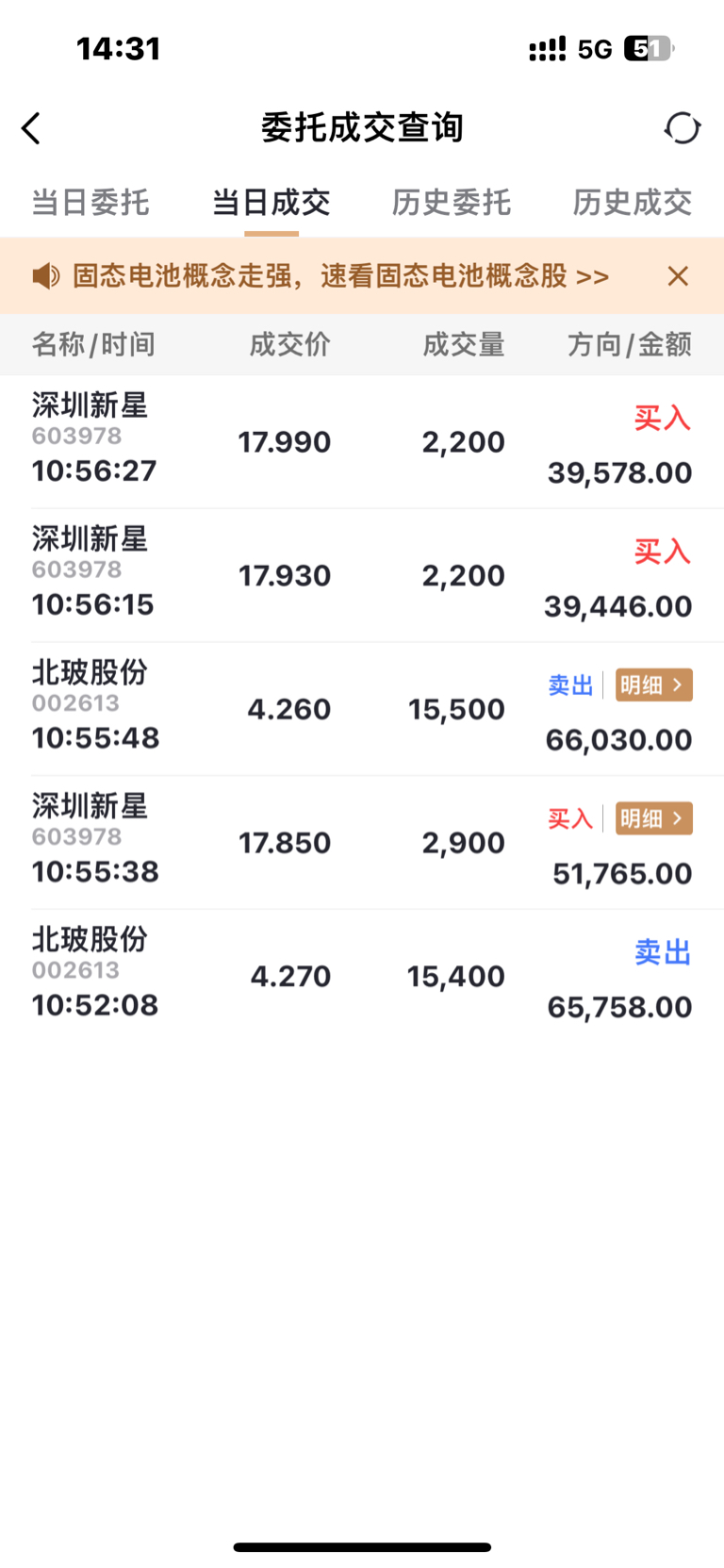Refresh the trade list with circular arrows icon
The image size is (724, 1568).
pos(683,128)
